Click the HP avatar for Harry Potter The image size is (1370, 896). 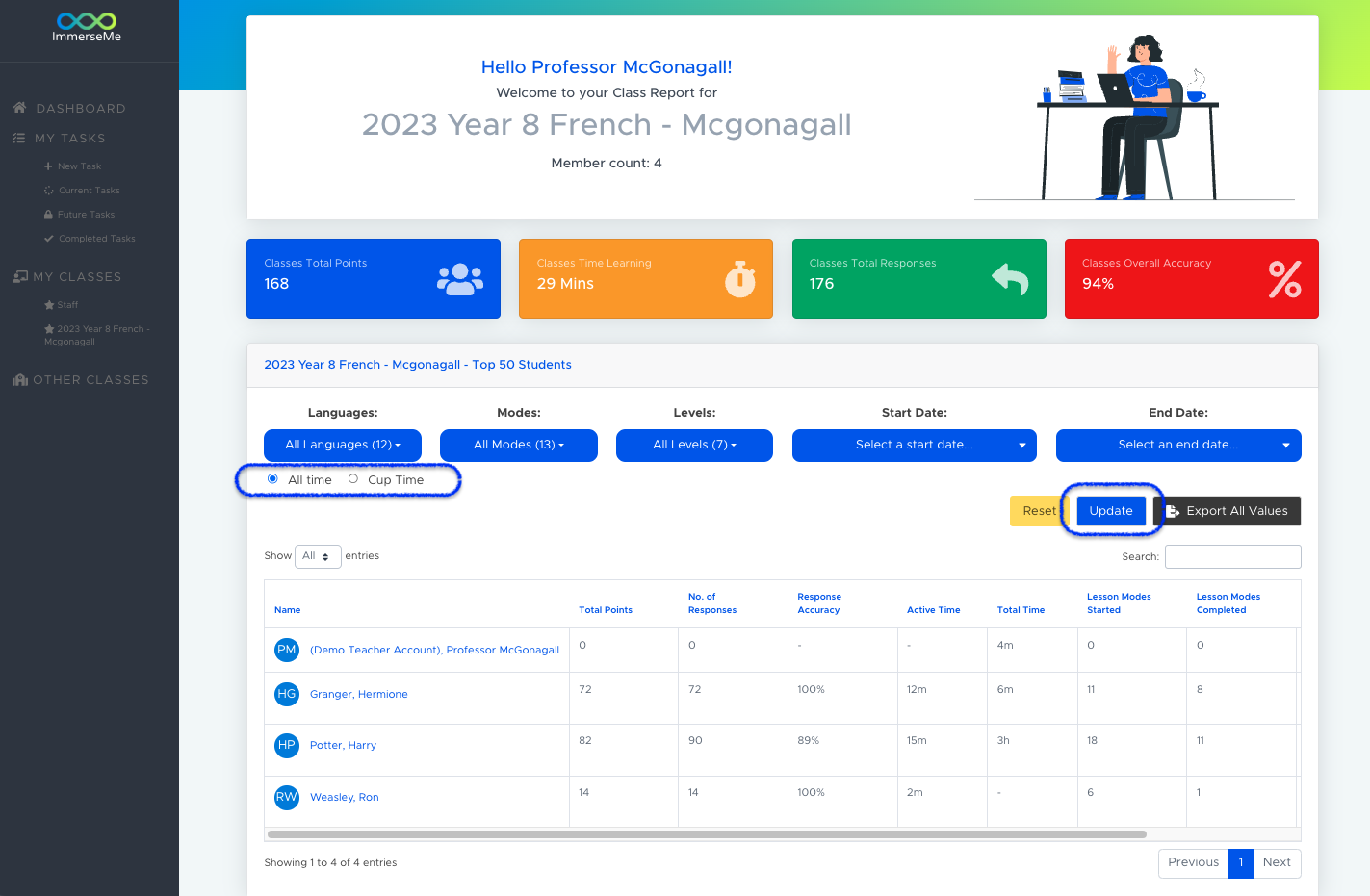coord(287,745)
